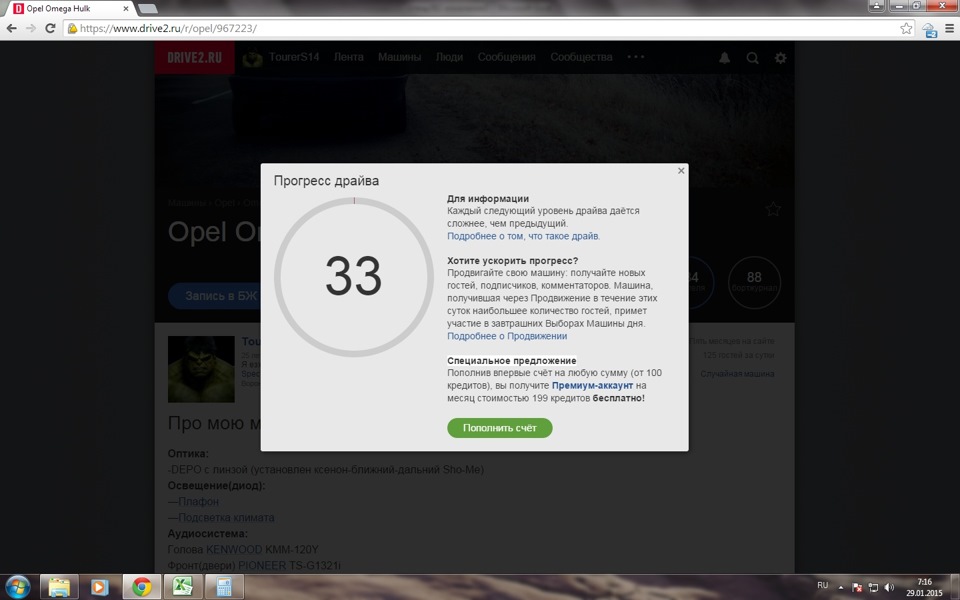
Task: Open the Подсветка климата link
Action: tap(226, 517)
